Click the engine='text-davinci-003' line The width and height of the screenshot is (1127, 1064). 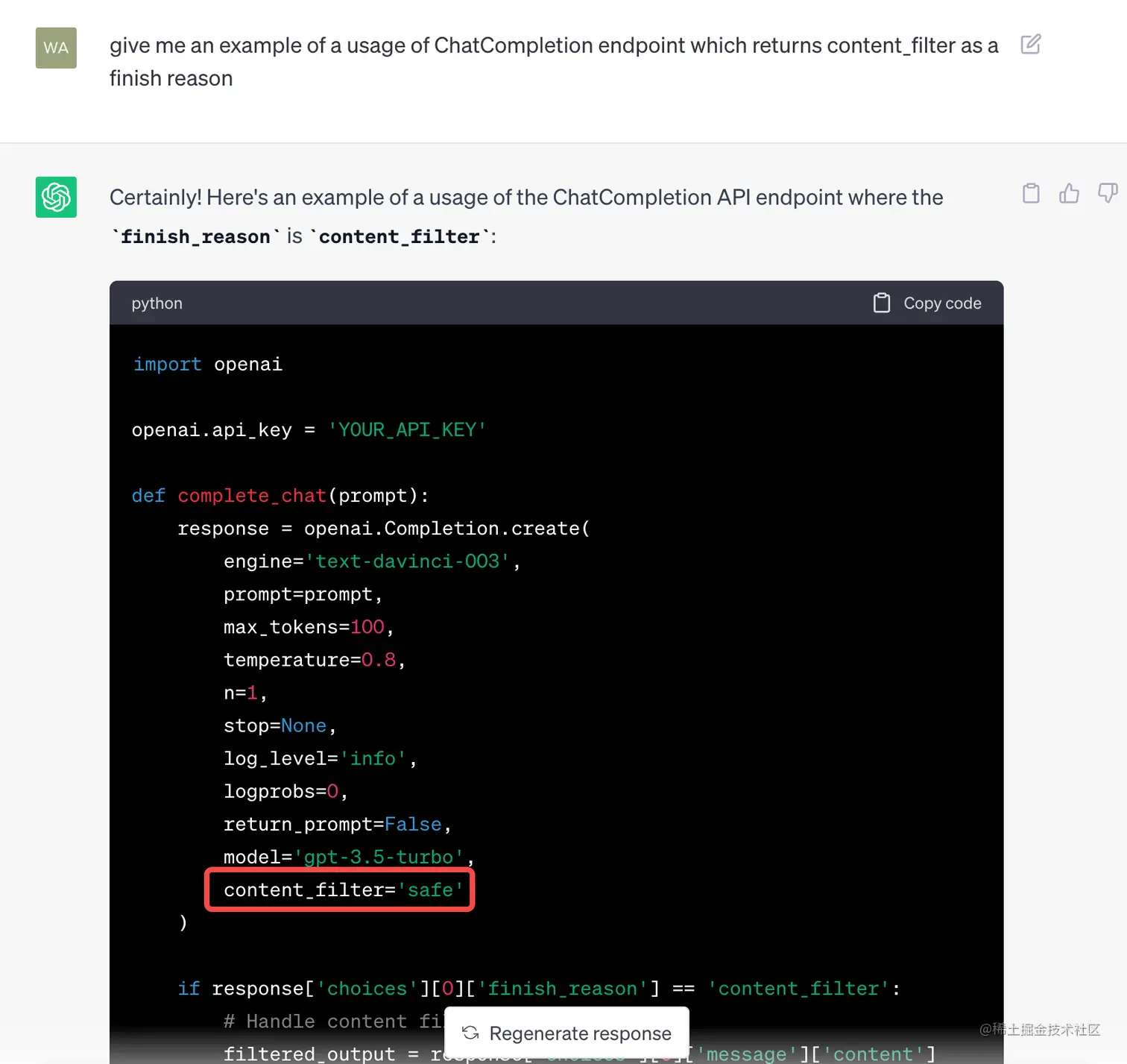pos(372,561)
